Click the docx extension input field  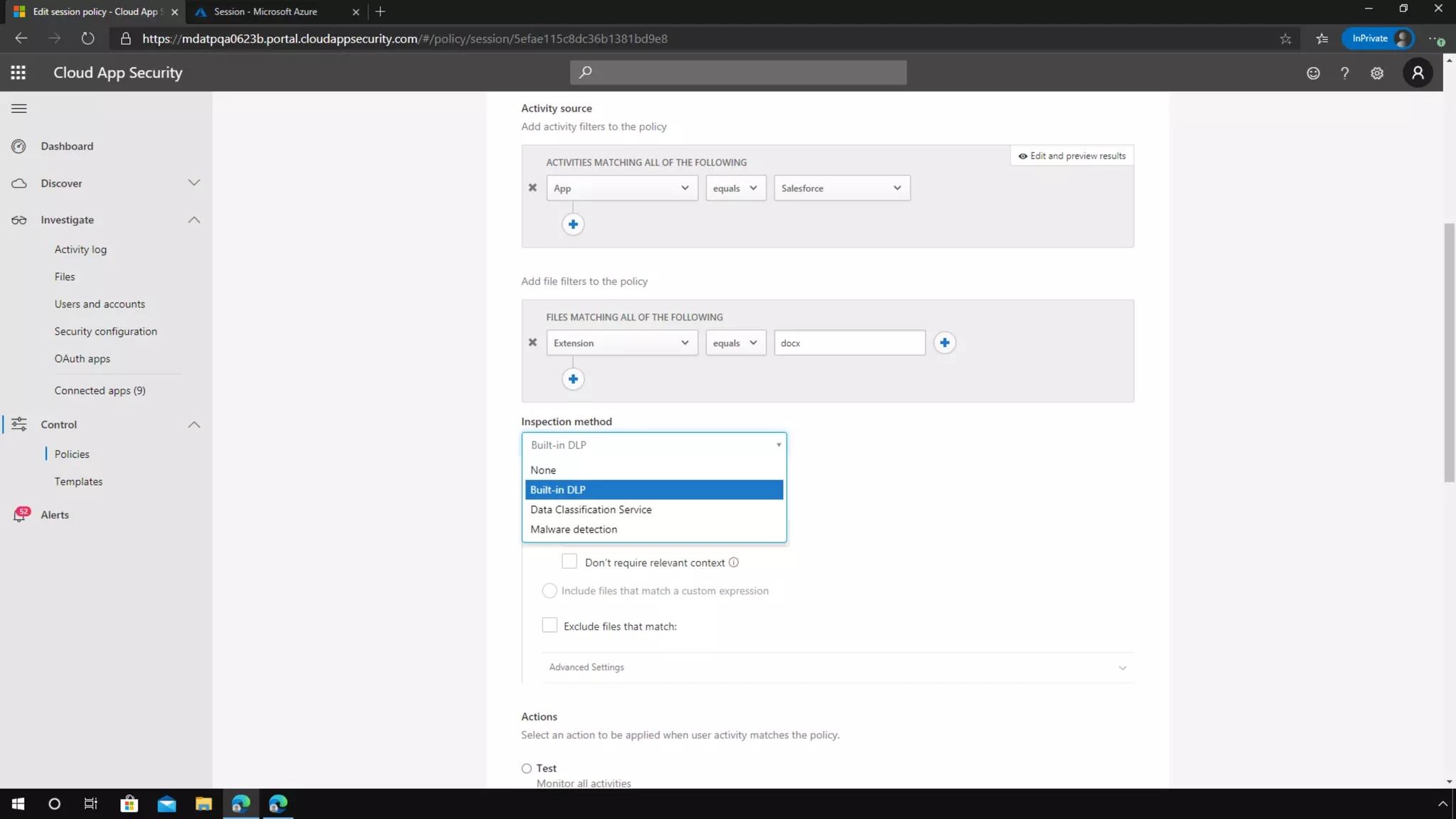pyautogui.click(x=849, y=343)
